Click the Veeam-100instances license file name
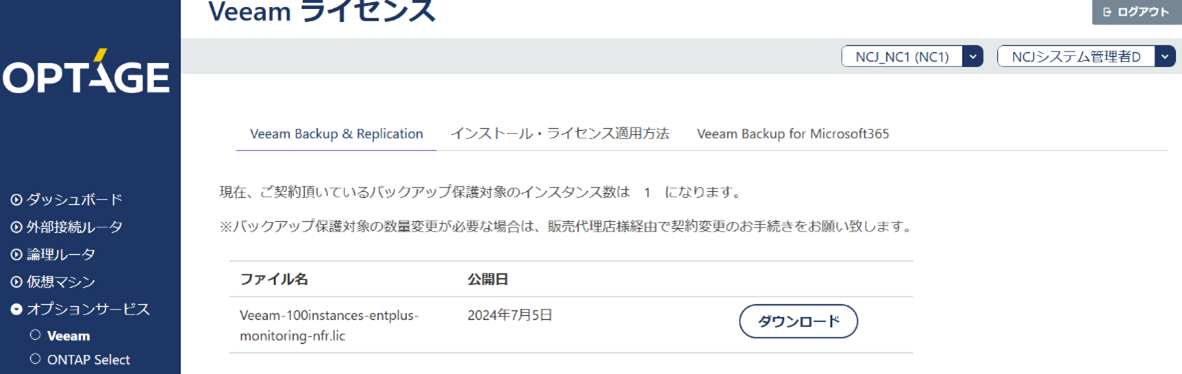The width and height of the screenshot is (1182, 374). pos(329,325)
